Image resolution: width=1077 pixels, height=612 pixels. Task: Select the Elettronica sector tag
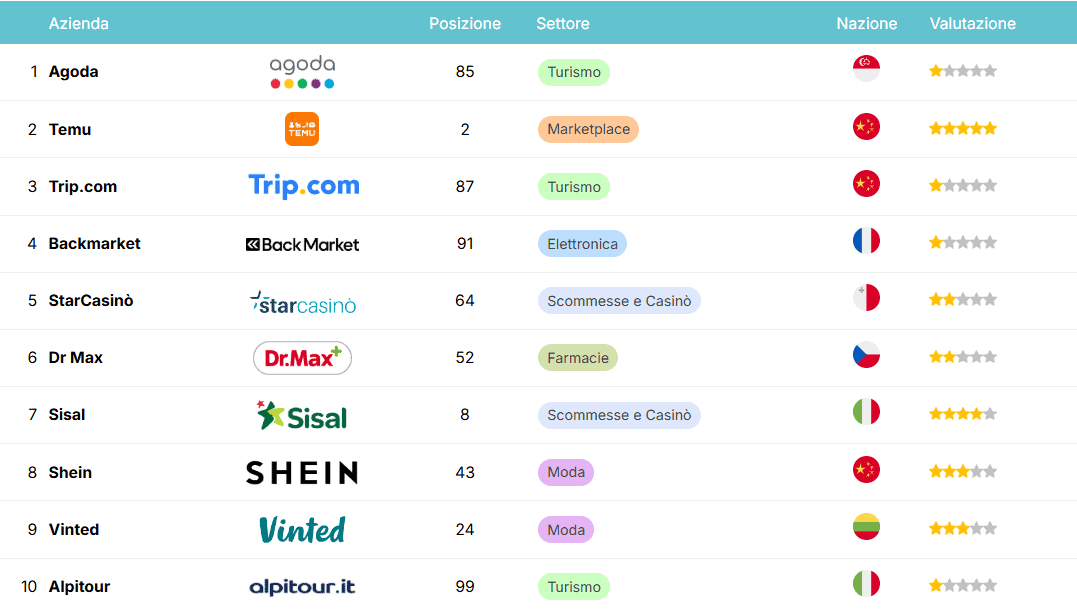pyautogui.click(x=582, y=244)
